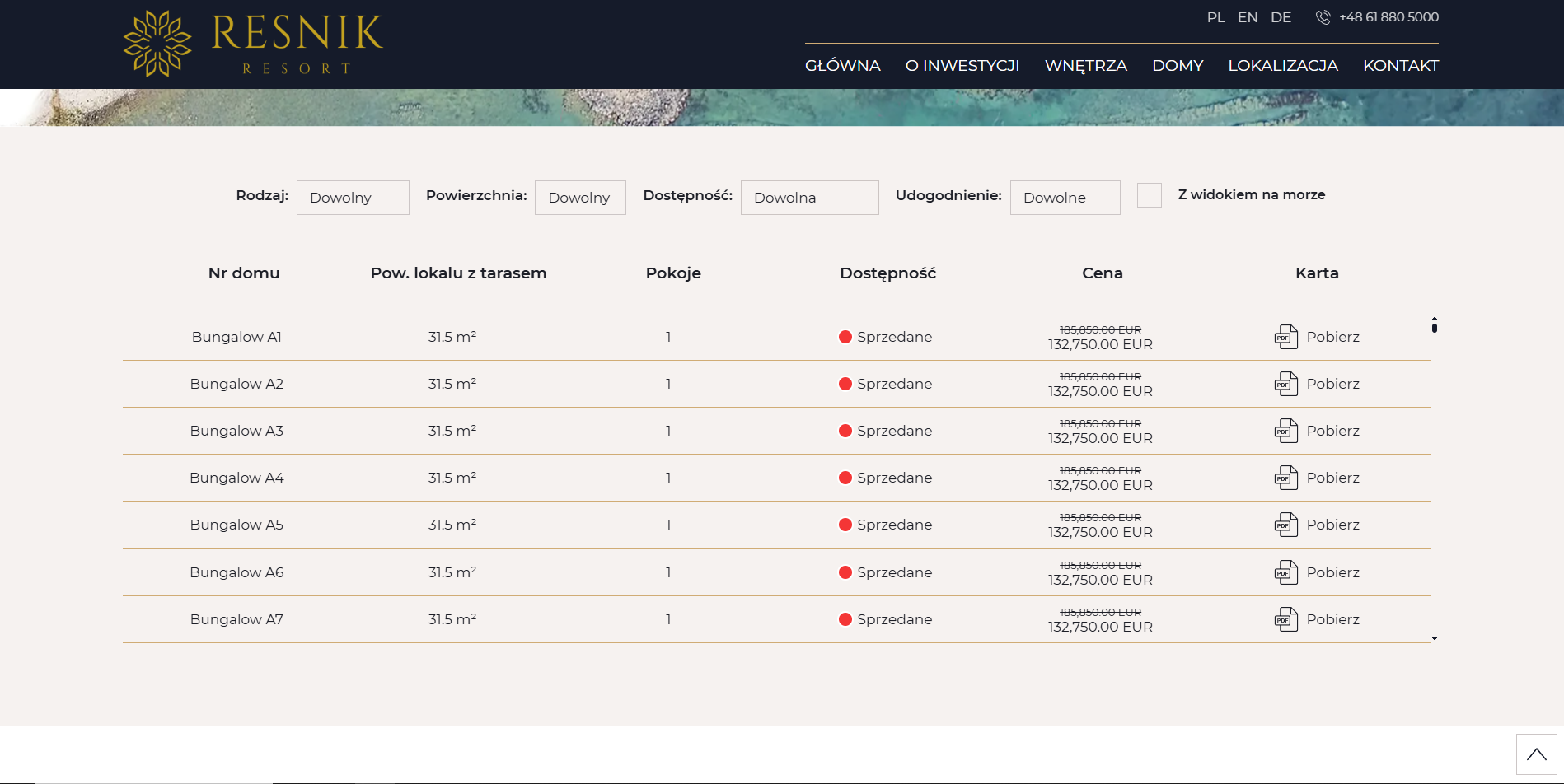1564x784 pixels.
Task: Click Pobierz for Bungalow A7
Action: coord(1333,619)
